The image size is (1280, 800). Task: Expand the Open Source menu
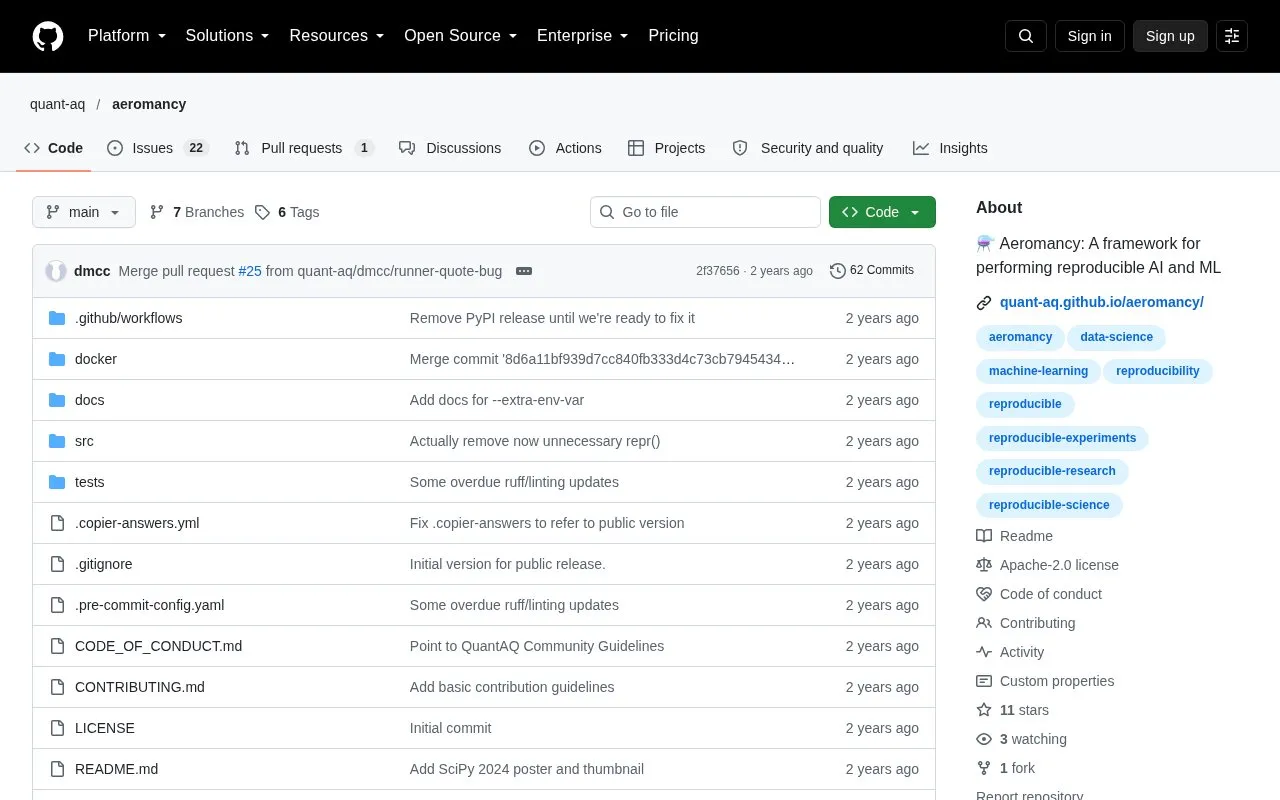461,36
